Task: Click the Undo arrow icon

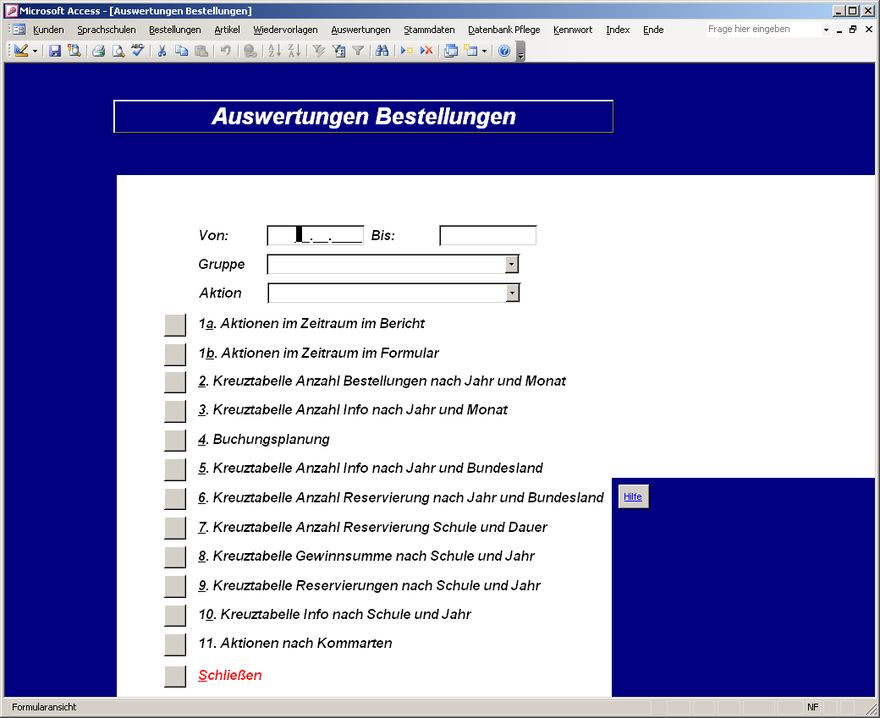Action: pyautogui.click(x=226, y=51)
